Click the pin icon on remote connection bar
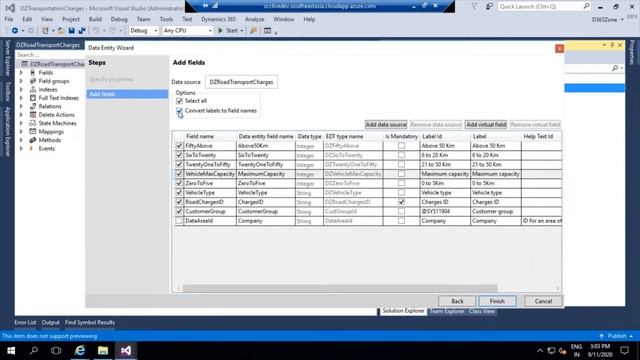Viewport: 640px width, 360px height. click(x=205, y=6)
